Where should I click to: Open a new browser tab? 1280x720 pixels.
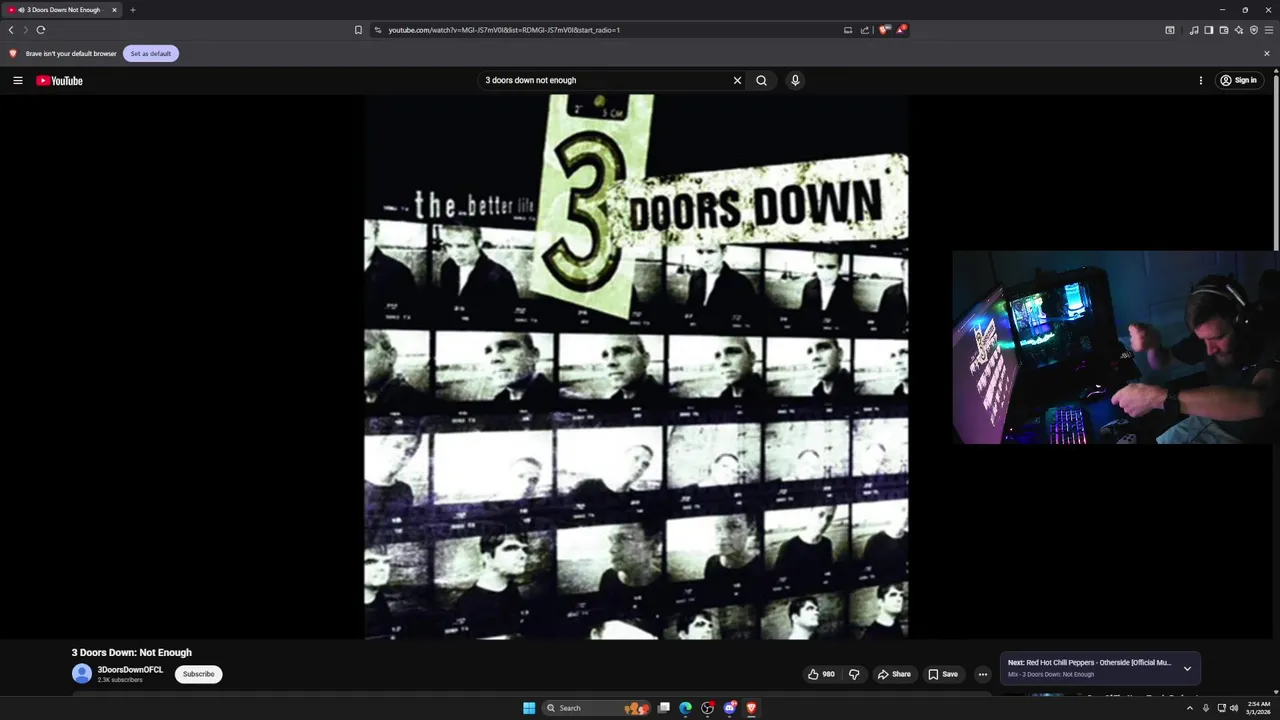pos(132,10)
